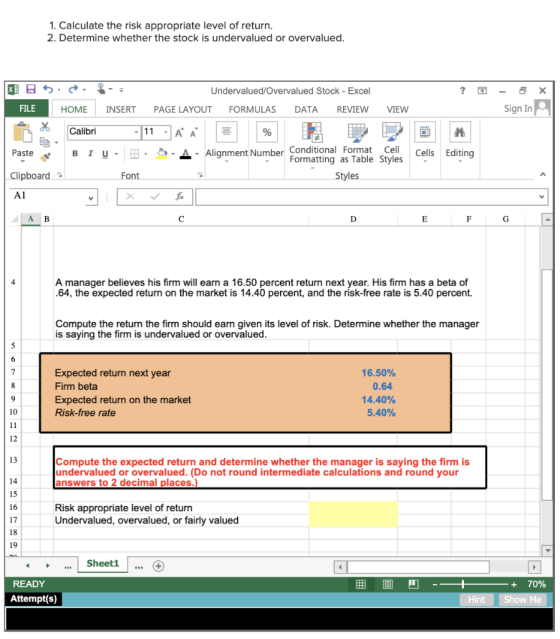Screen dimensions: 560x639
Task: Click the Undo arrow icon
Action: click(48, 89)
